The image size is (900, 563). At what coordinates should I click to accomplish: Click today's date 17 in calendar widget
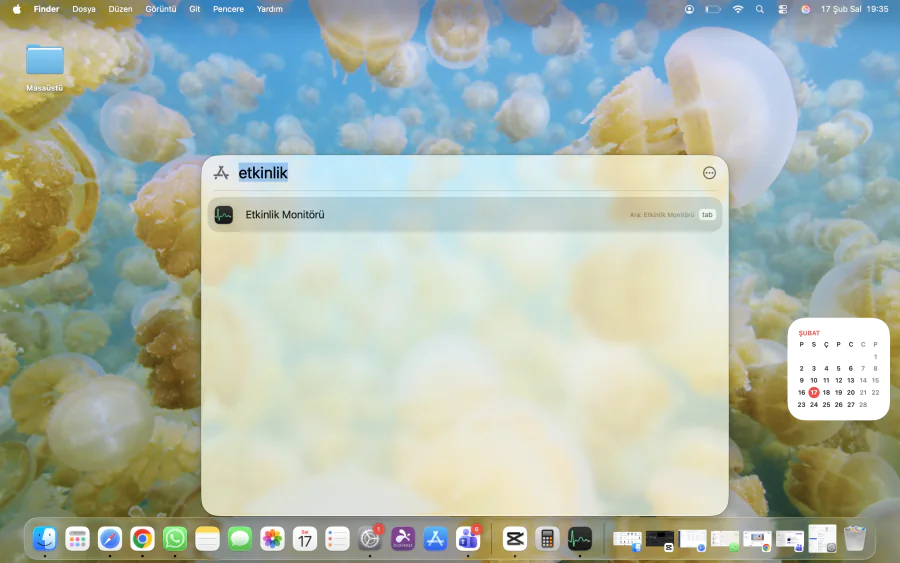[x=814, y=393]
